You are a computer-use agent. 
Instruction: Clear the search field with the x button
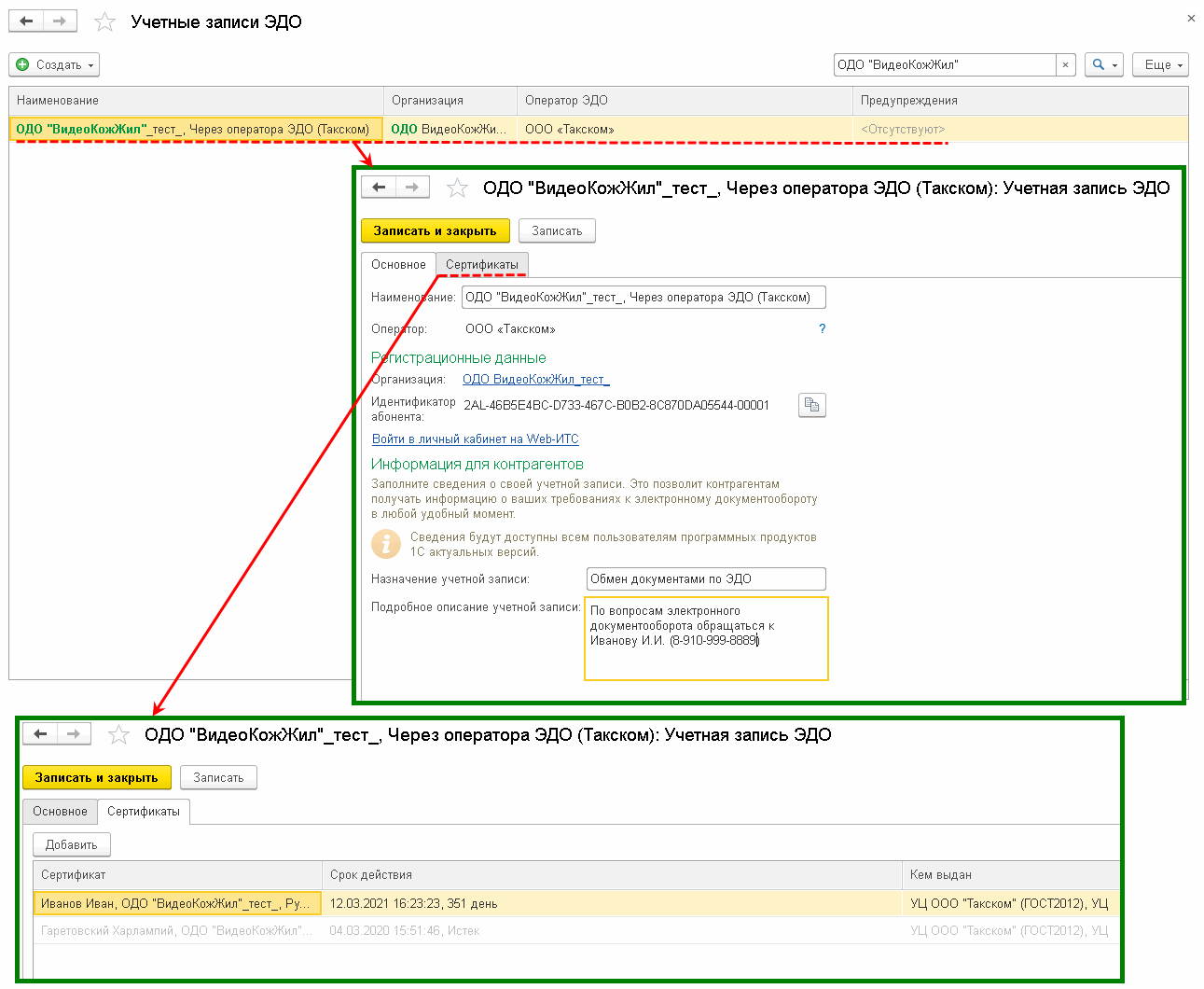click(x=1066, y=64)
